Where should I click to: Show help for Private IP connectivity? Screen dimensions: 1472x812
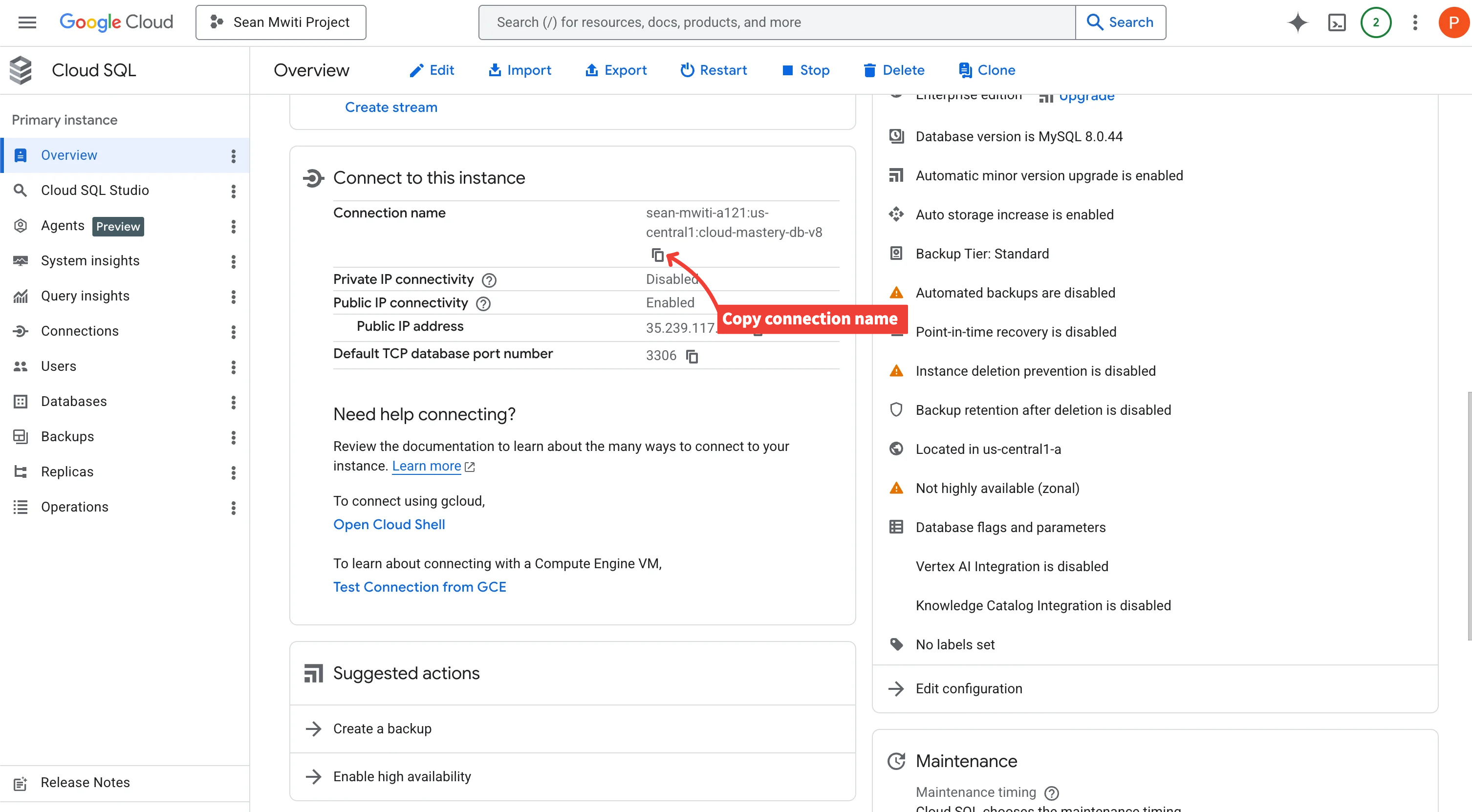(489, 280)
